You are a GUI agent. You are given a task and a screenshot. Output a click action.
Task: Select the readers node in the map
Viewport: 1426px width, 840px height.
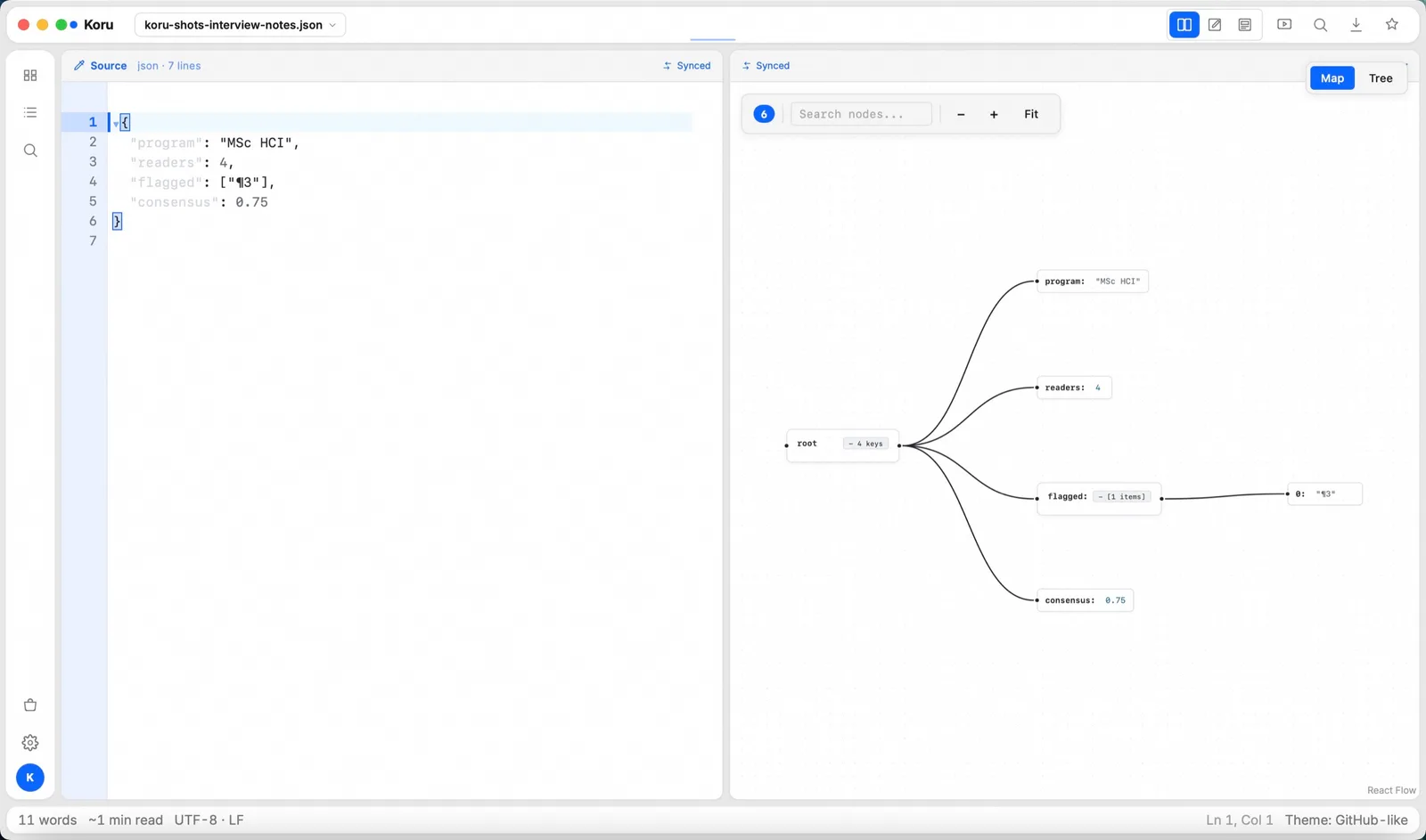tap(1074, 387)
